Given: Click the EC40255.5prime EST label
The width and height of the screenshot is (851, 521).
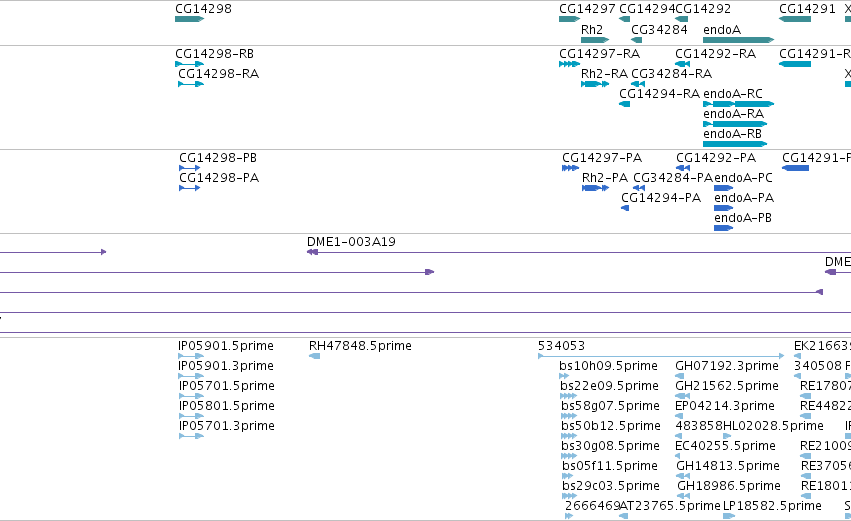Looking at the screenshot, I should pos(725,447).
